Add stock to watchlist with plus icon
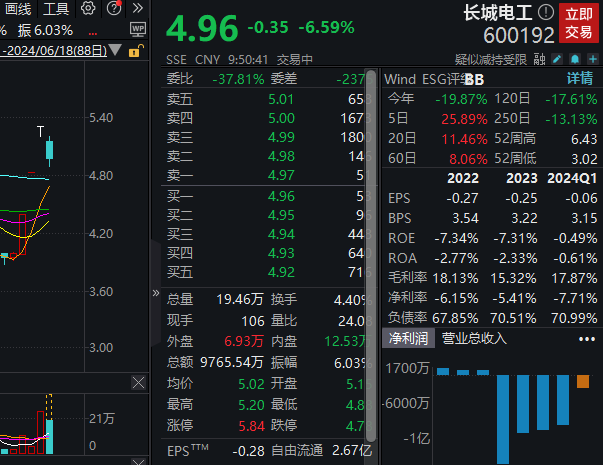The image size is (603, 465). (x=593, y=59)
